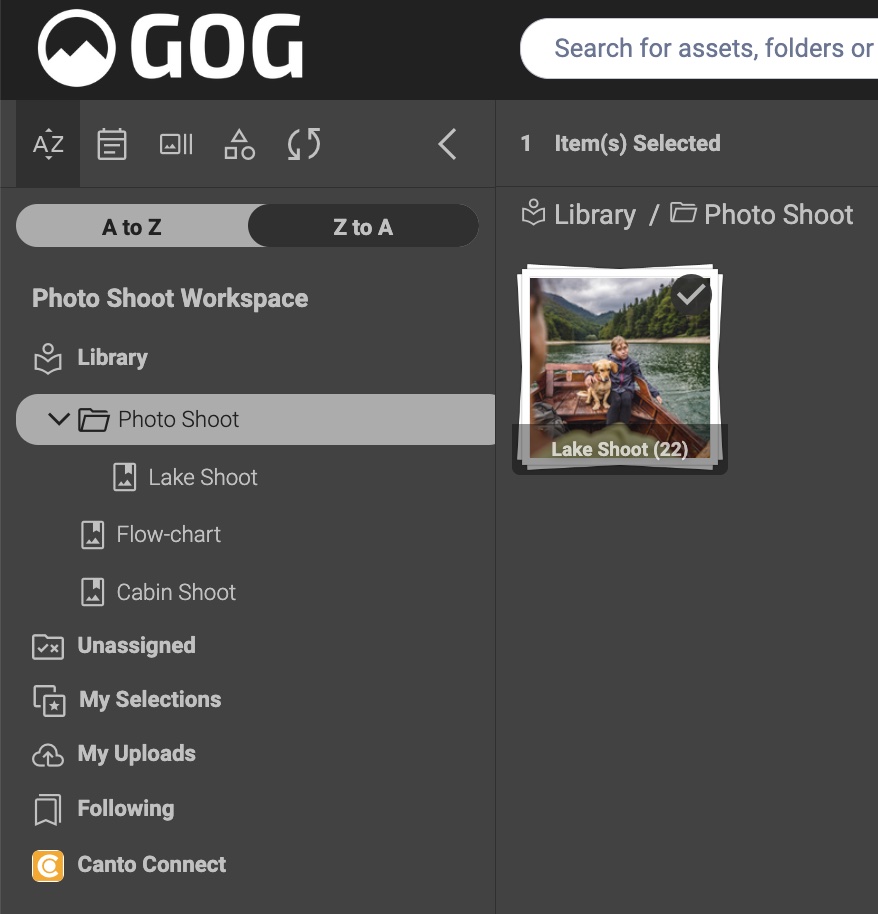878x914 pixels.
Task: Click the Photo Shoot Workspace heading
Action: click(x=170, y=298)
